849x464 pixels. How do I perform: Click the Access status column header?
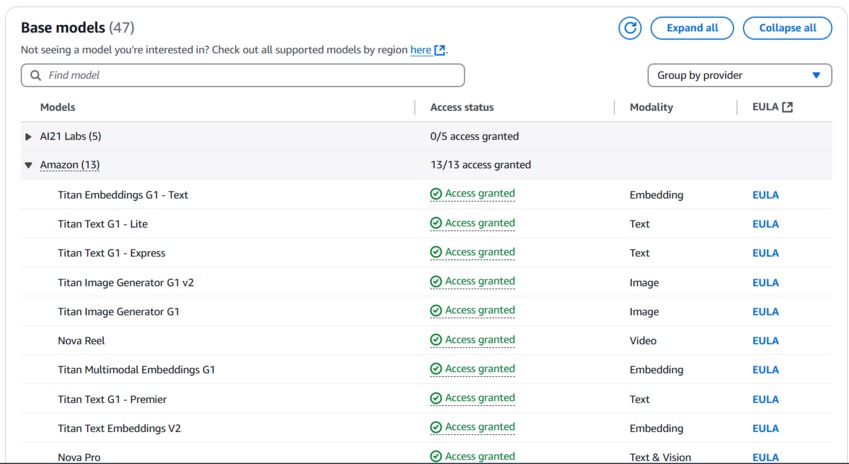coord(462,107)
